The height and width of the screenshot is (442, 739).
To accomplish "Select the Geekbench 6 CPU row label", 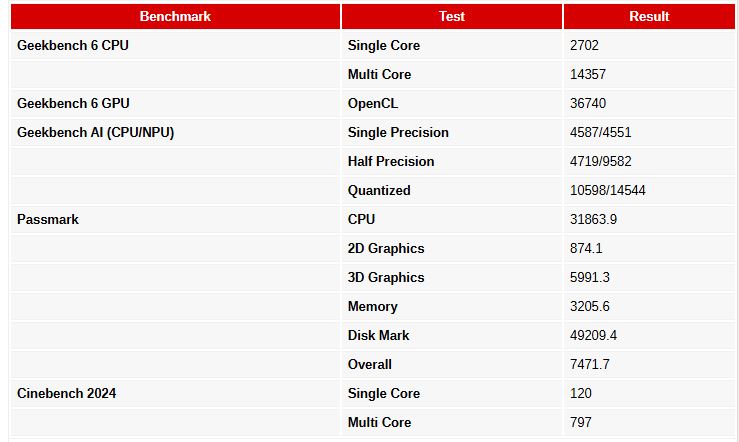I will pos(73,45).
